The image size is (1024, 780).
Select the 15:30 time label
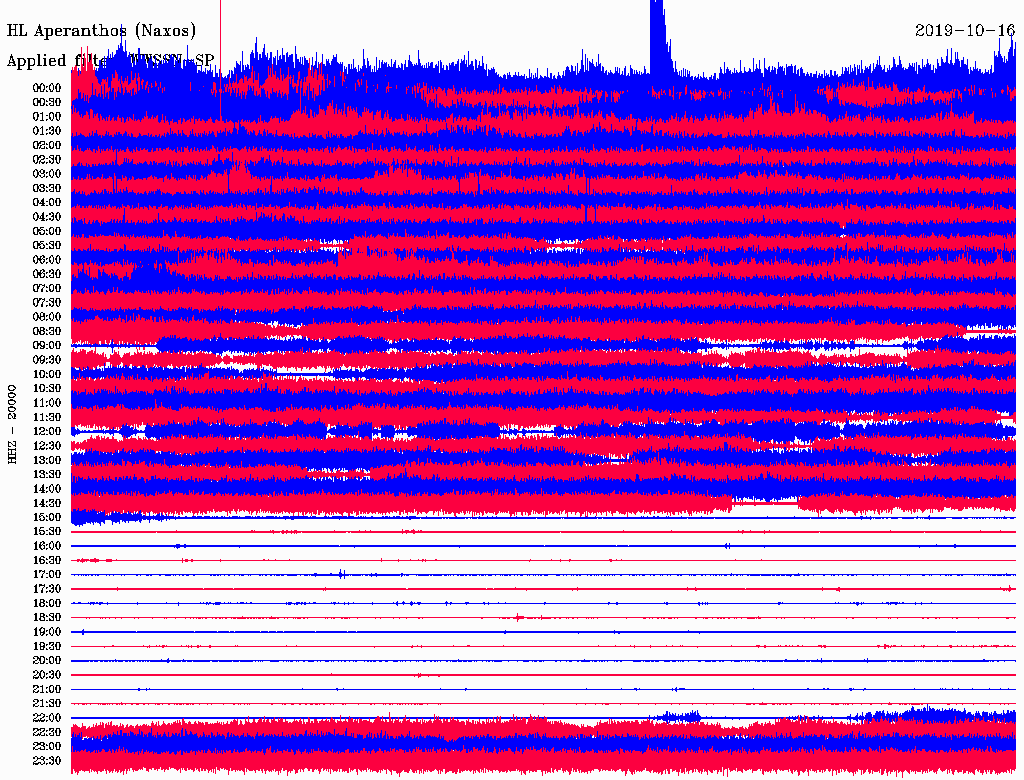click(x=47, y=532)
